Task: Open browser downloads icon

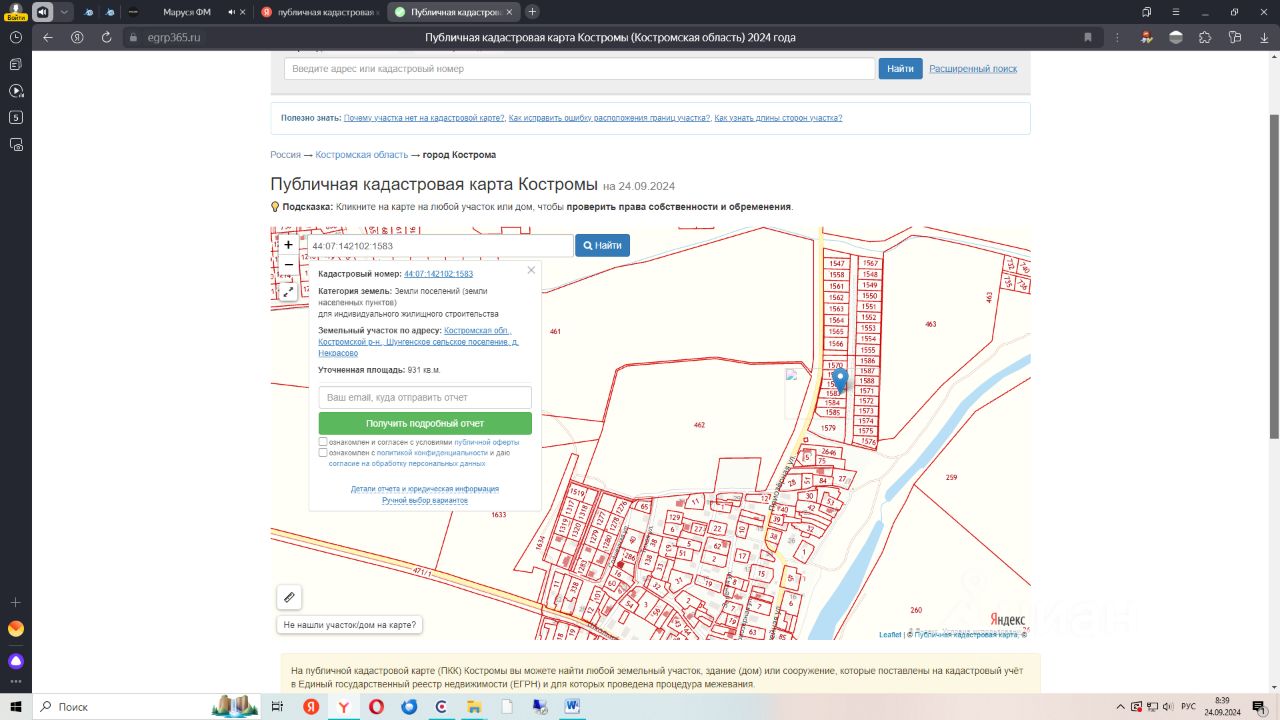Action: pyautogui.click(x=1264, y=37)
